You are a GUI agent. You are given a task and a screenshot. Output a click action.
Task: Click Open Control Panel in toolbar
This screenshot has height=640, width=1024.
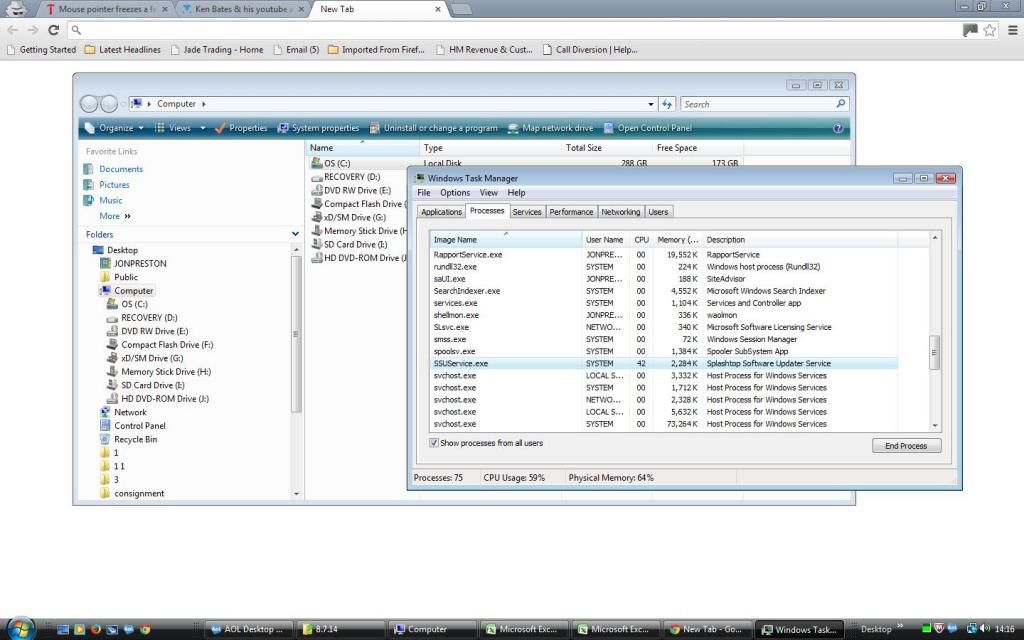tap(648, 129)
